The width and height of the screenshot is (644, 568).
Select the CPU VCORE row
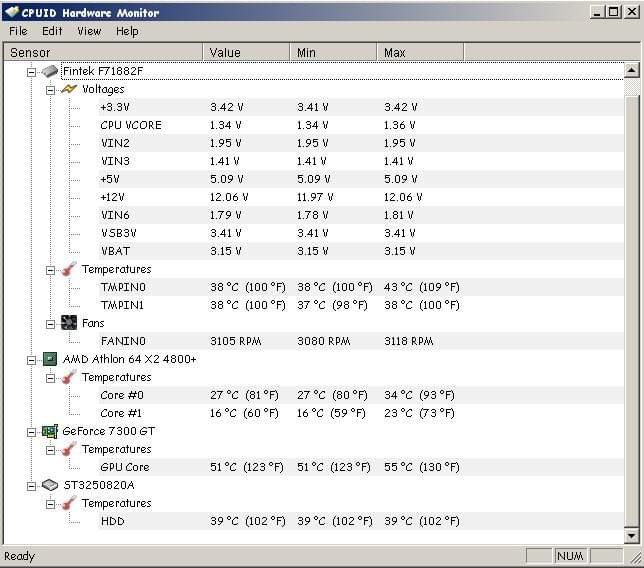[x=361, y=125]
